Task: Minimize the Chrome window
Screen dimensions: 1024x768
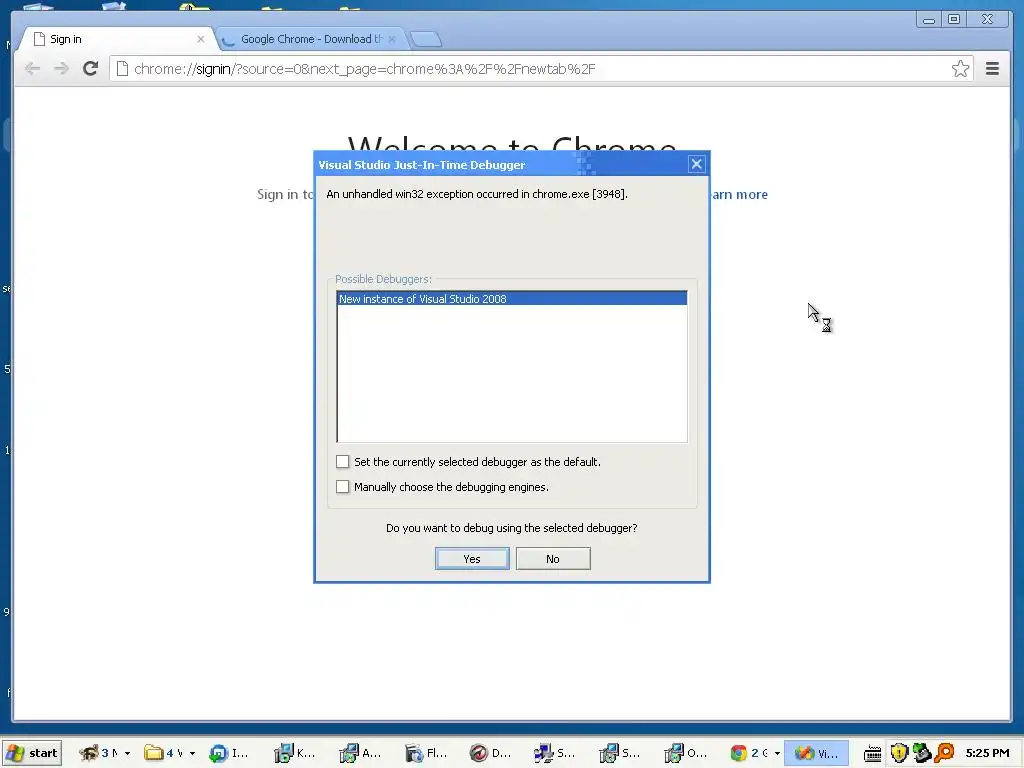Action: (928, 20)
